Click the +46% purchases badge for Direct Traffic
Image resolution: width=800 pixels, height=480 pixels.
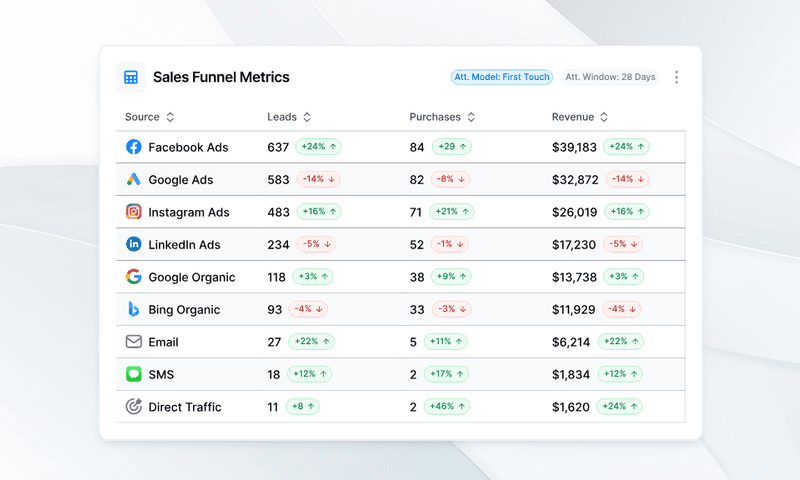click(x=447, y=407)
